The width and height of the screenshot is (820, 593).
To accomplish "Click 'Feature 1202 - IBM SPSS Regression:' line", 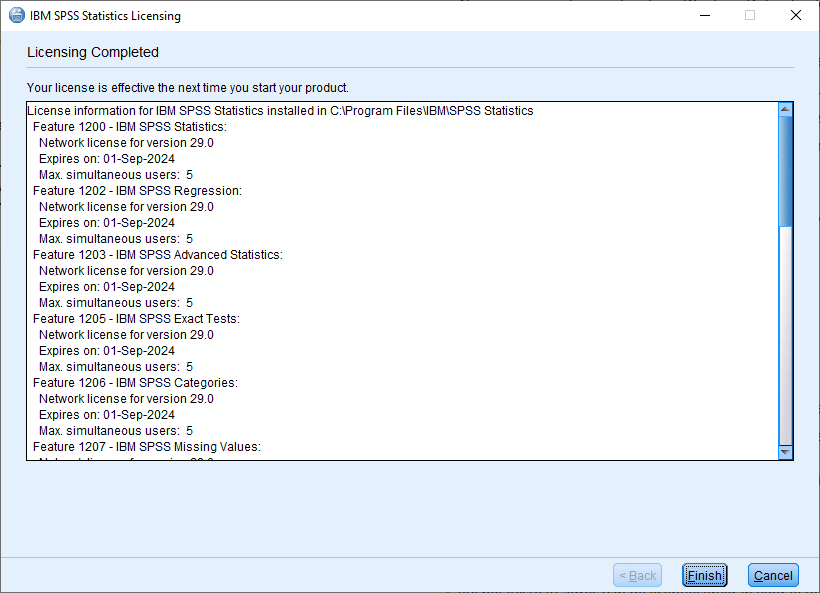I will pos(138,190).
